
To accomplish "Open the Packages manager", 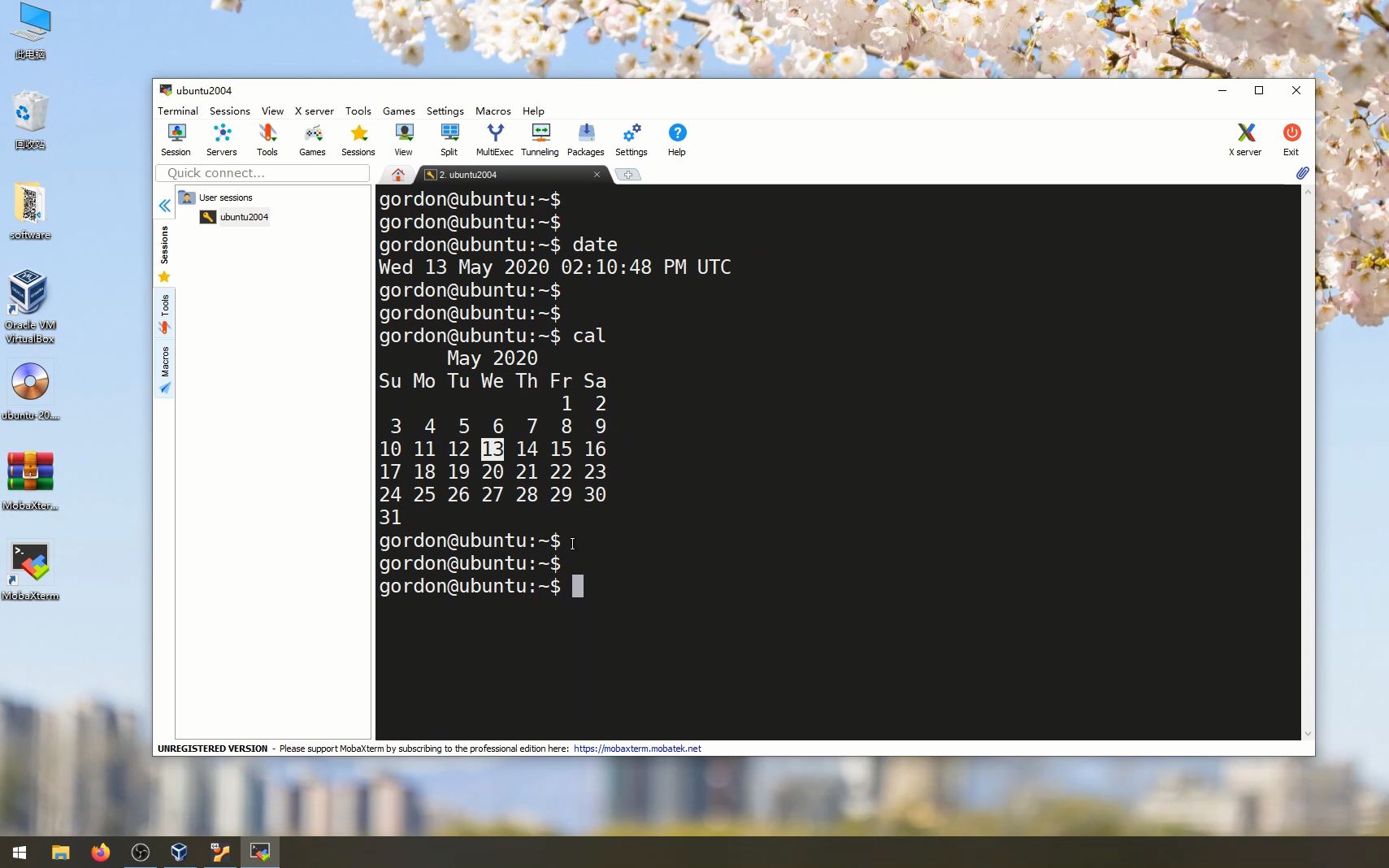I will (584, 138).
